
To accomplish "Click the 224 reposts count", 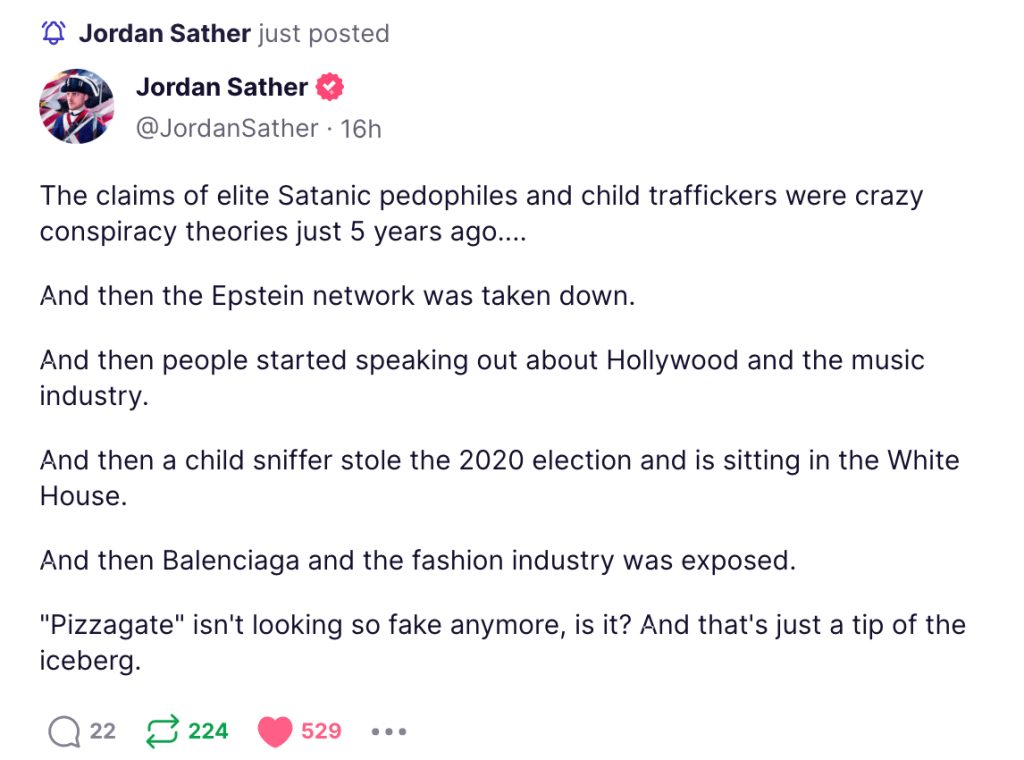I will click(208, 731).
